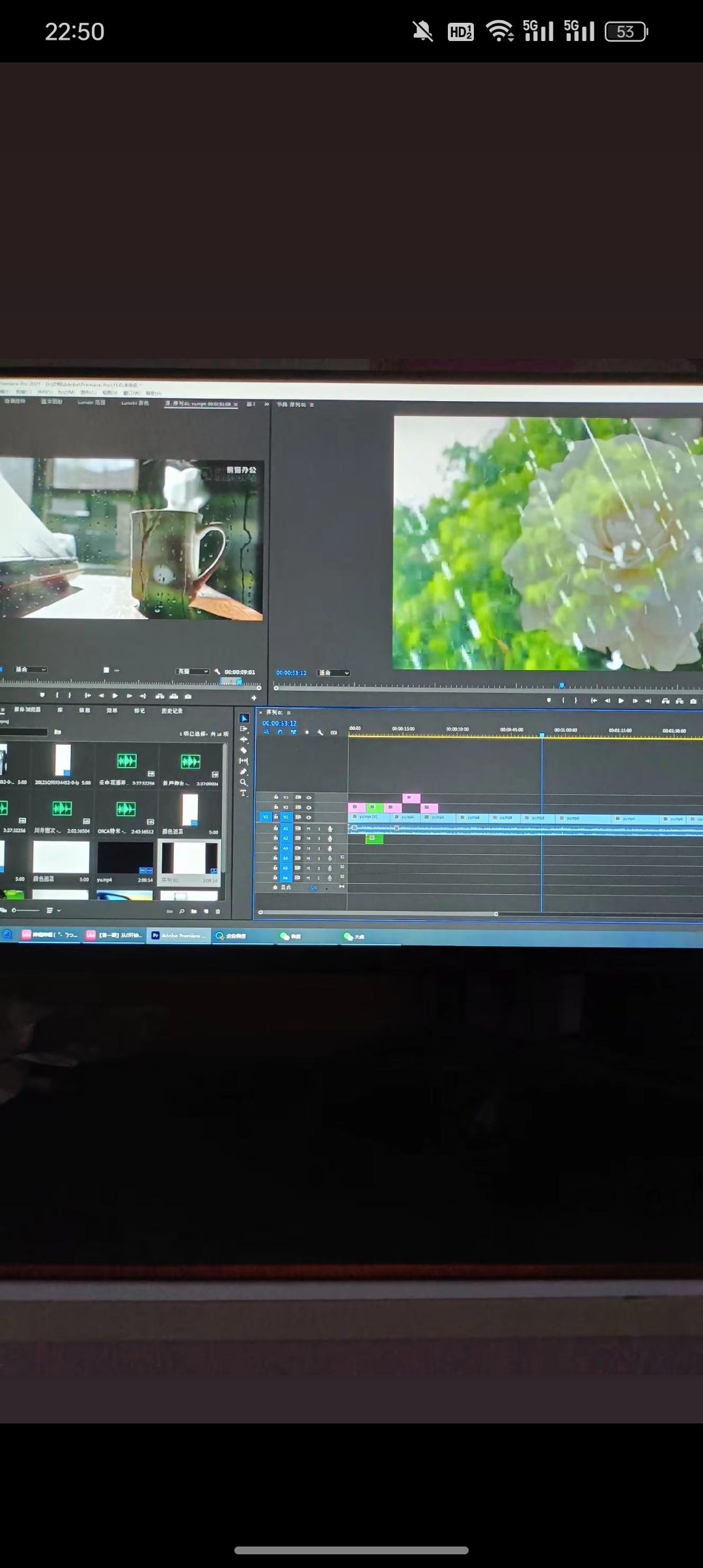Open timeline wrench display settings
Screen dimensions: 703x1568
(320, 733)
